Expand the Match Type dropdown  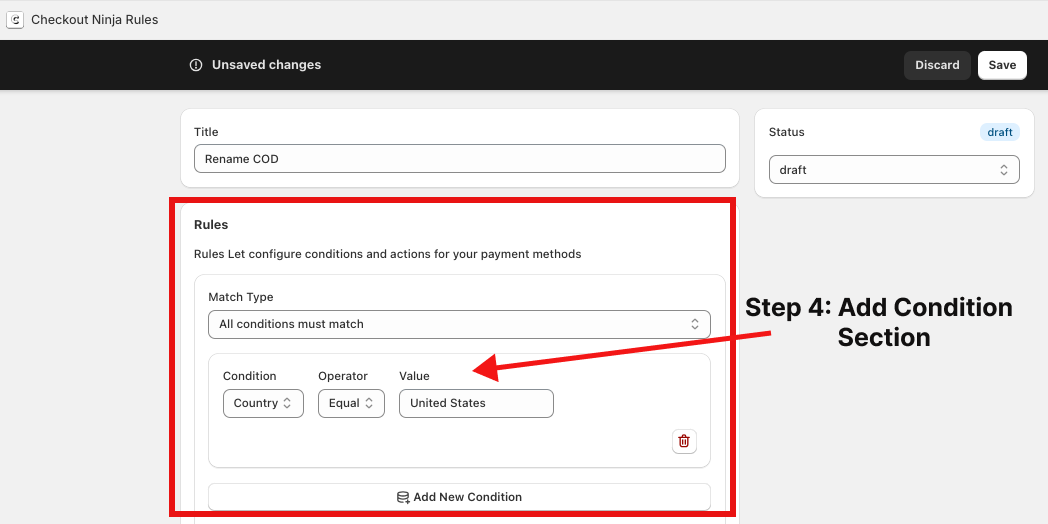459,324
